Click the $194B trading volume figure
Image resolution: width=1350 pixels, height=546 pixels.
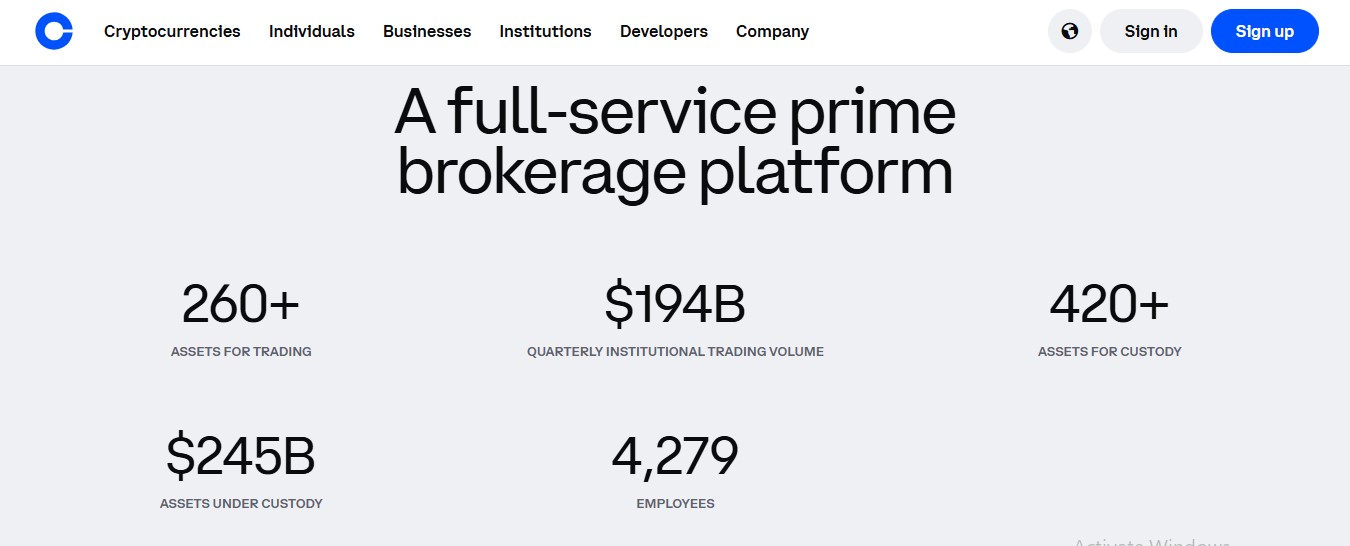tap(675, 304)
